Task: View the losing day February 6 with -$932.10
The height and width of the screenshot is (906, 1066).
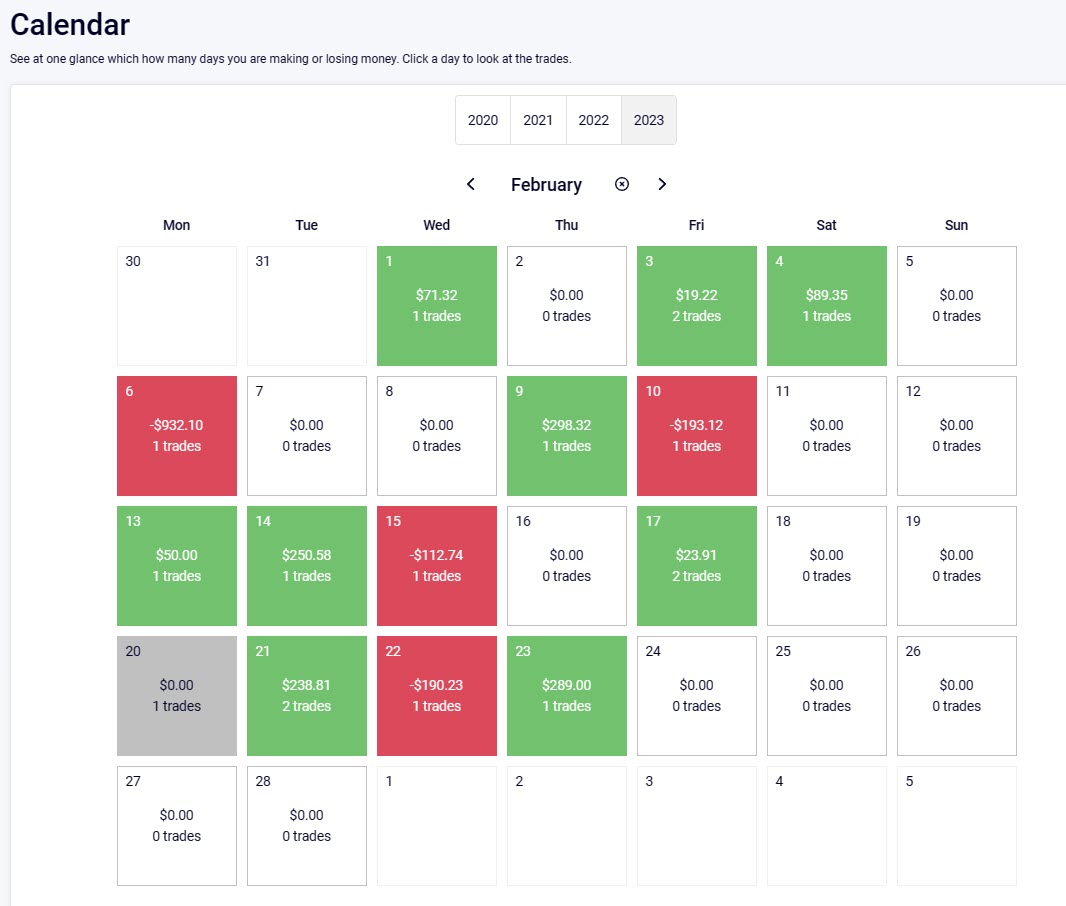Action: point(176,435)
